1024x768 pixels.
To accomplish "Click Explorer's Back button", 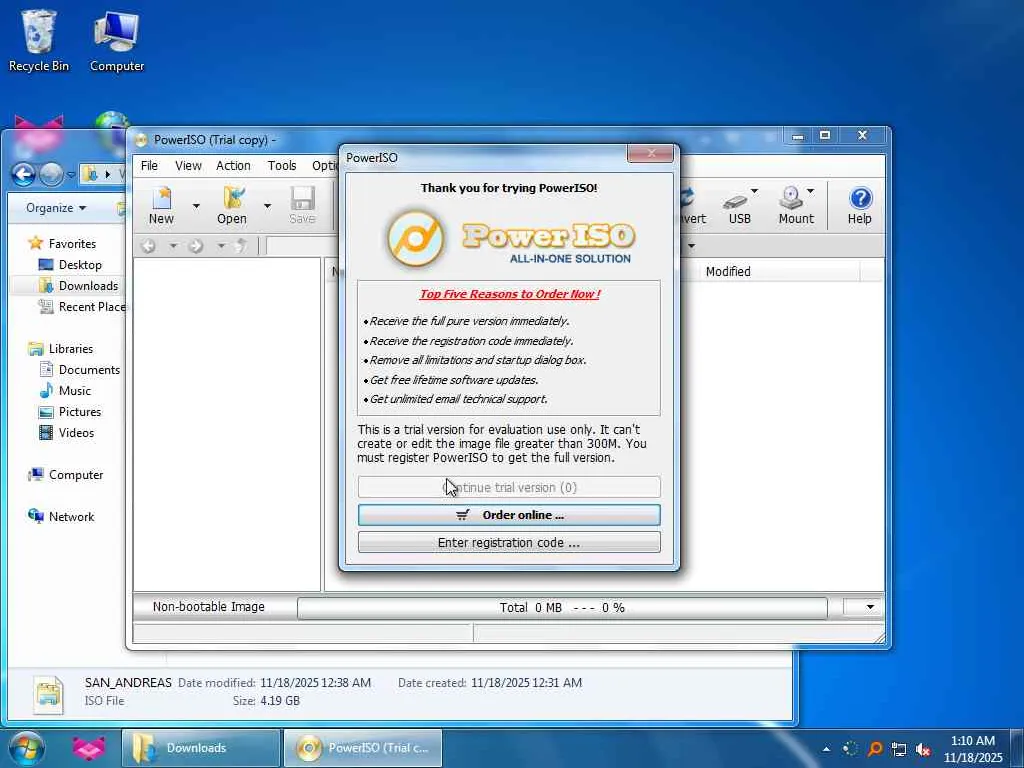I will click(x=24, y=174).
